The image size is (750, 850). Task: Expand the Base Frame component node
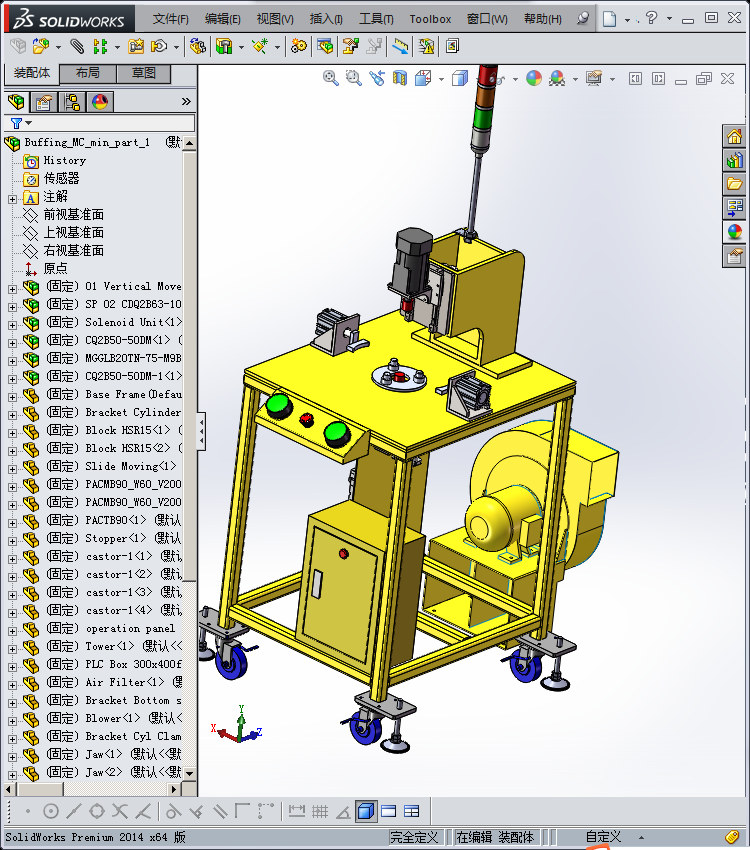(x=12, y=397)
